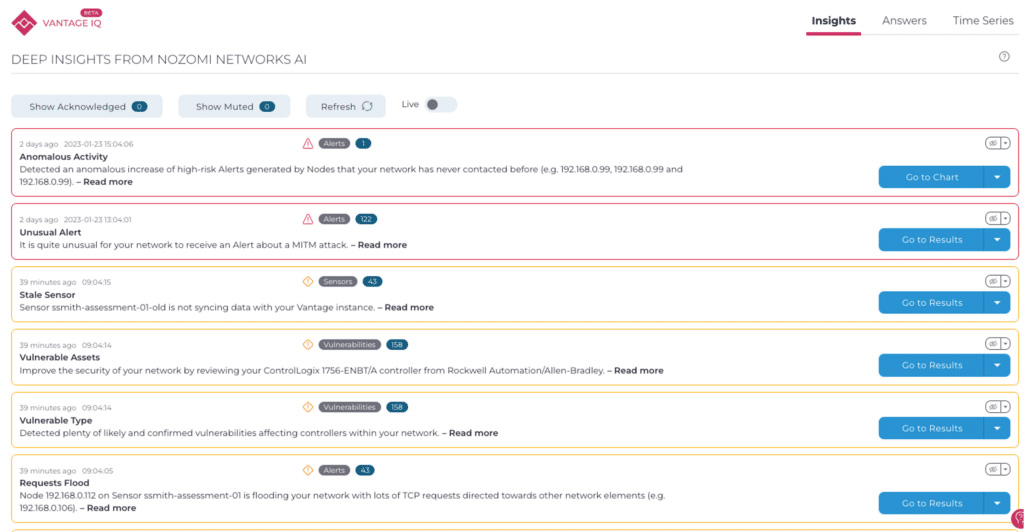Open mute options arrow on Stale Sensor
This screenshot has height=532, width=1024.
[x=1006, y=281]
